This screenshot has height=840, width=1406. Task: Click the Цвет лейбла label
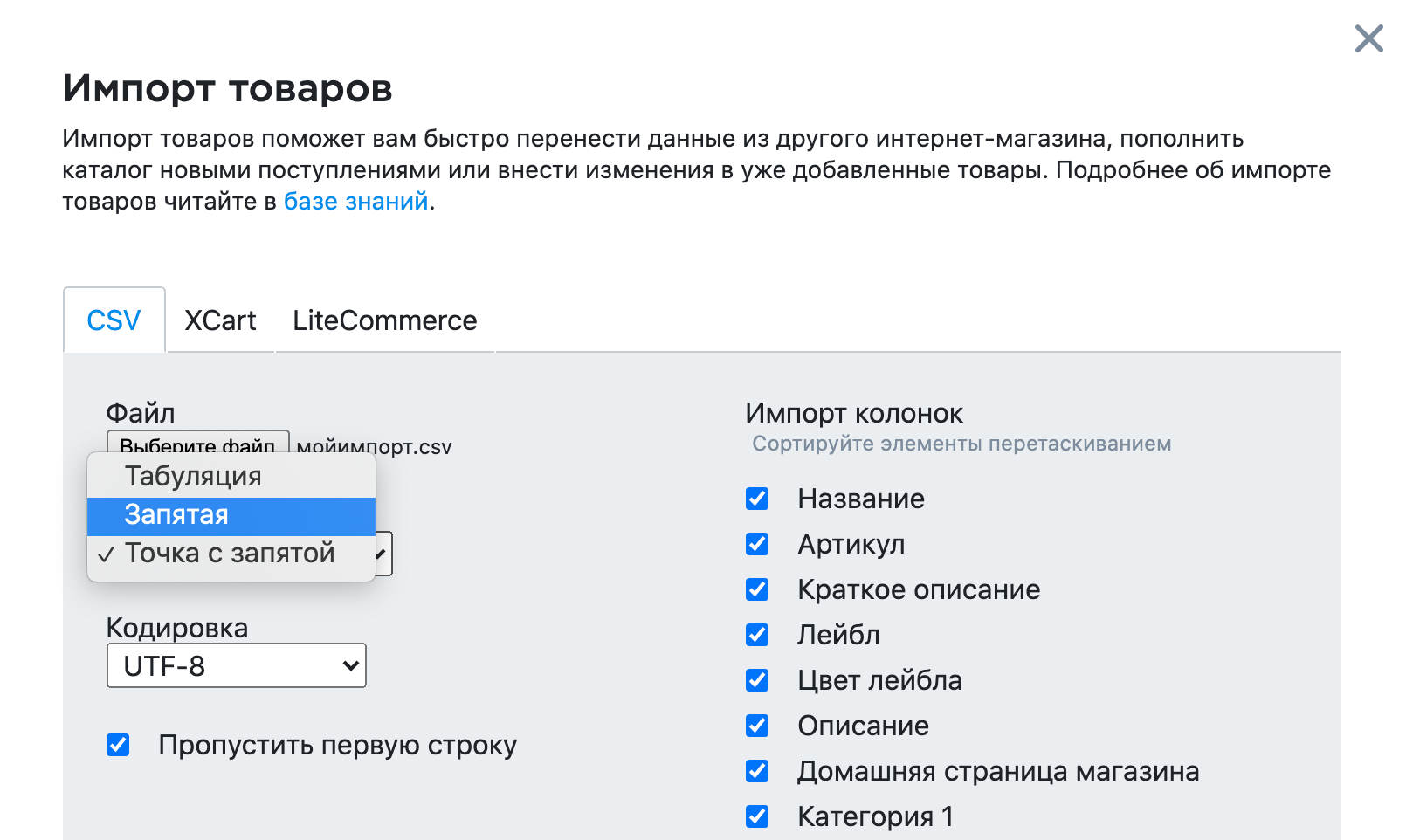point(879,680)
